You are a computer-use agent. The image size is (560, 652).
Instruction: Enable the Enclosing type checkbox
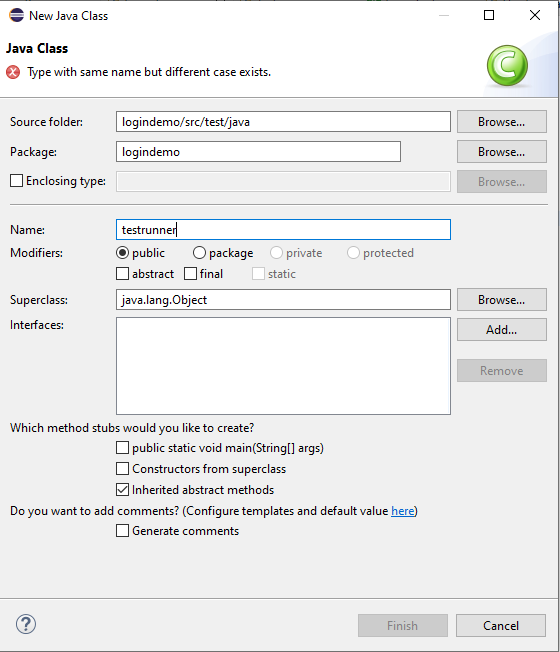[17, 181]
